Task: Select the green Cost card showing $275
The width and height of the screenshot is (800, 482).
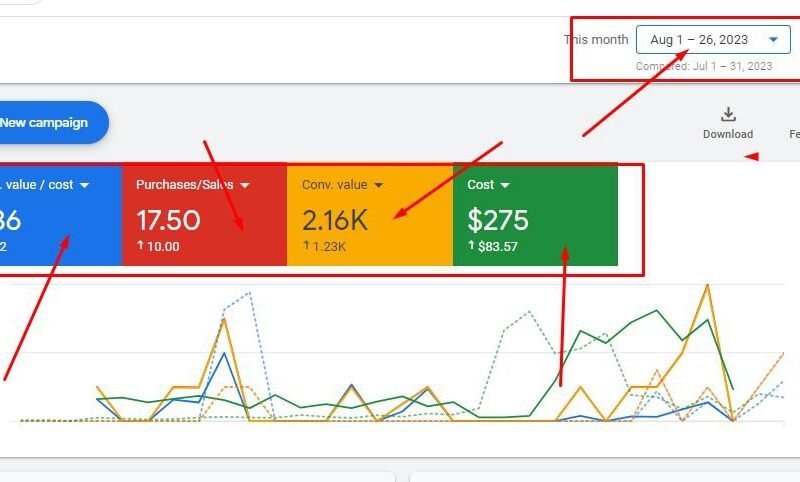Action: [x=498, y=220]
